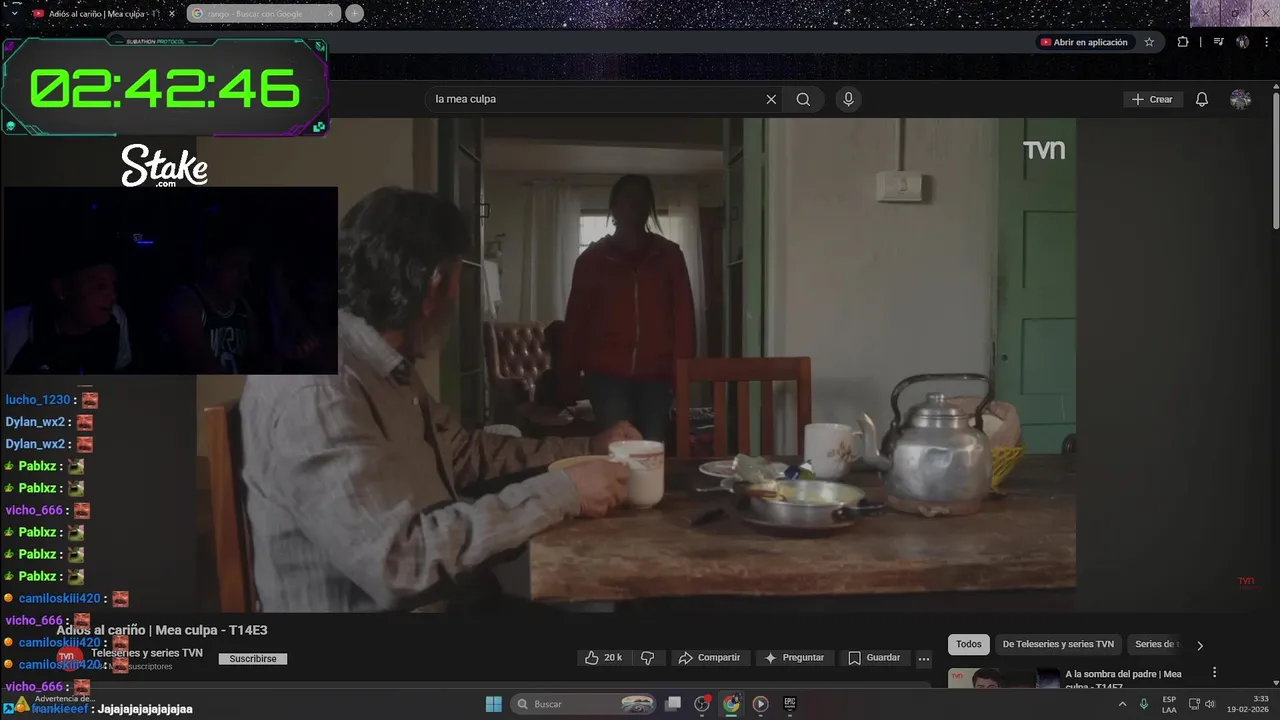Dislike the video with thumbs down

point(647,658)
